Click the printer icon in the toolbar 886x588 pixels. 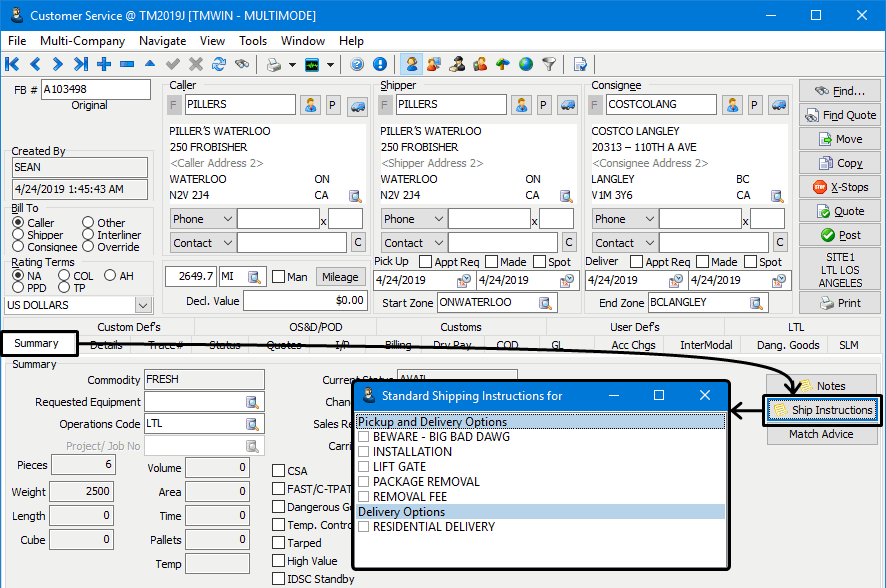pos(273,65)
